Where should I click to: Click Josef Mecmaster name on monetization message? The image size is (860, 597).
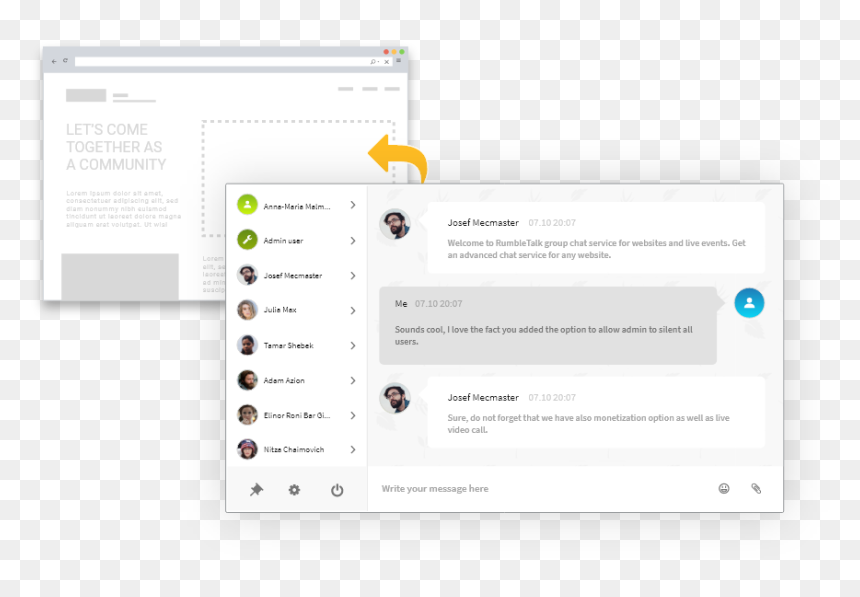(x=483, y=397)
